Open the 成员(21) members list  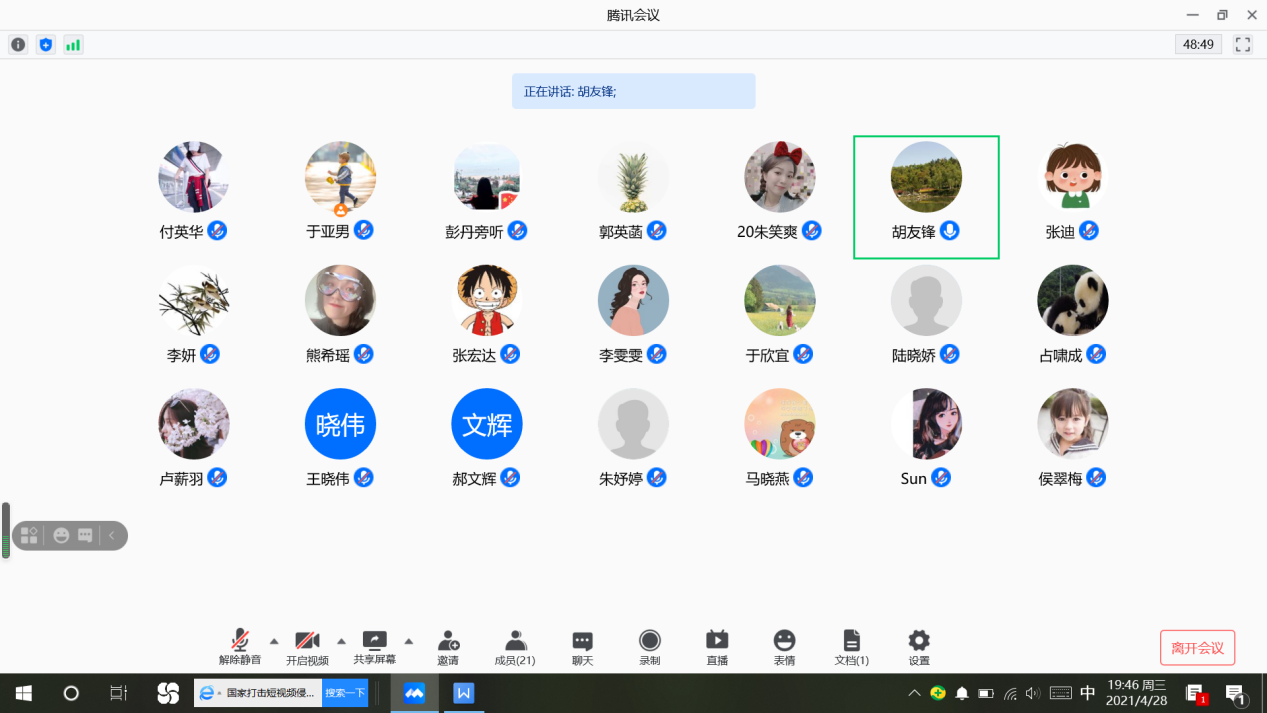[515, 647]
